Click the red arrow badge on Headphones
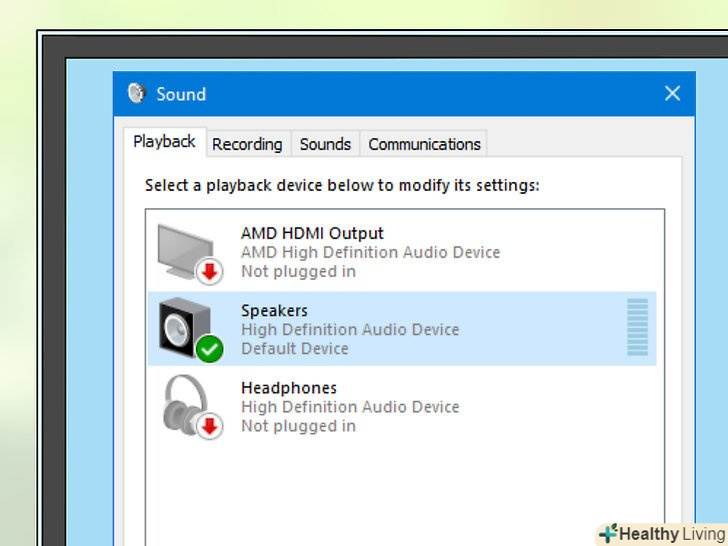Viewport: 728px width, 546px height. click(x=209, y=427)
